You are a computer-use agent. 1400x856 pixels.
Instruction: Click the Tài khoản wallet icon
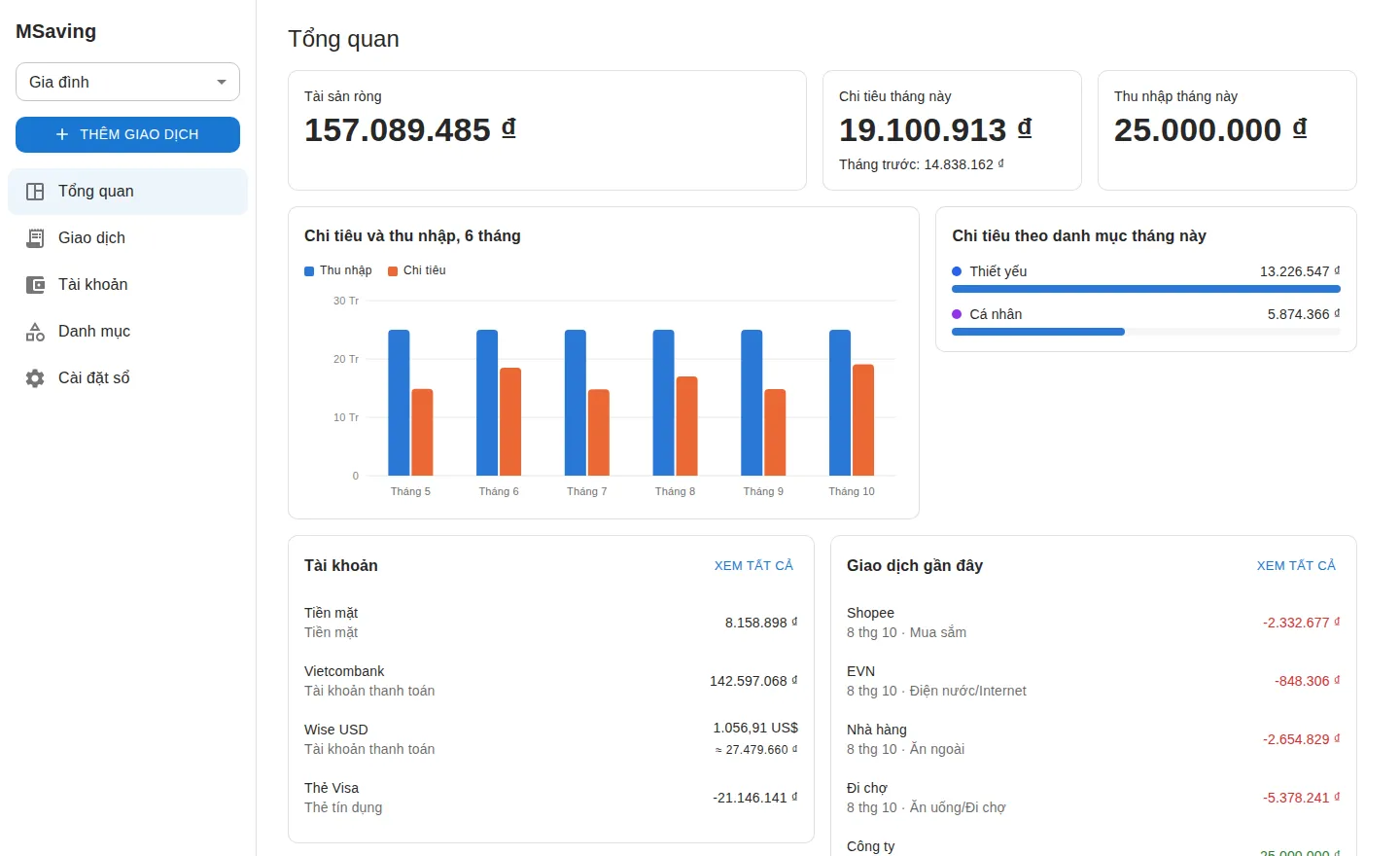(35, 285)
